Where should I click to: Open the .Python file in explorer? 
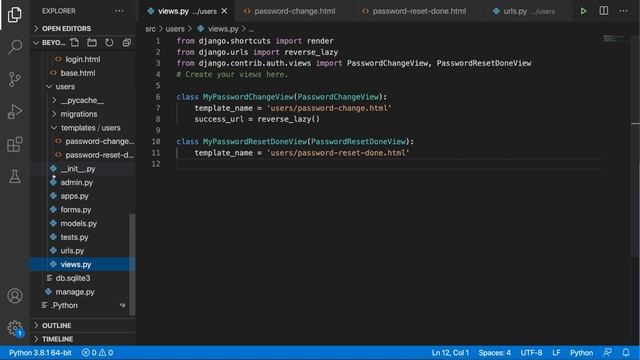click(x=82, y=305)
